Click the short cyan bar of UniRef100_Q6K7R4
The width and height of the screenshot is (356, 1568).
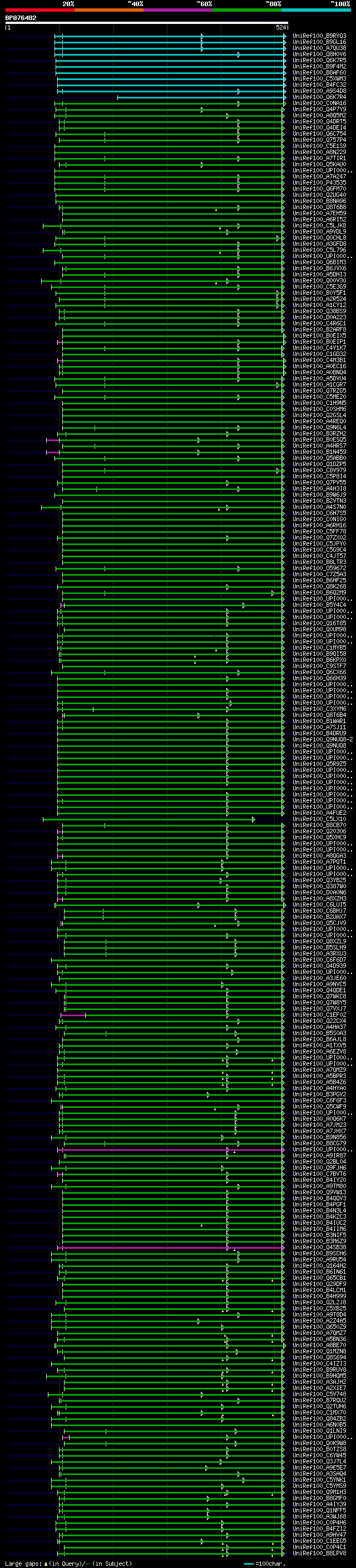click(x=201, y=97)
